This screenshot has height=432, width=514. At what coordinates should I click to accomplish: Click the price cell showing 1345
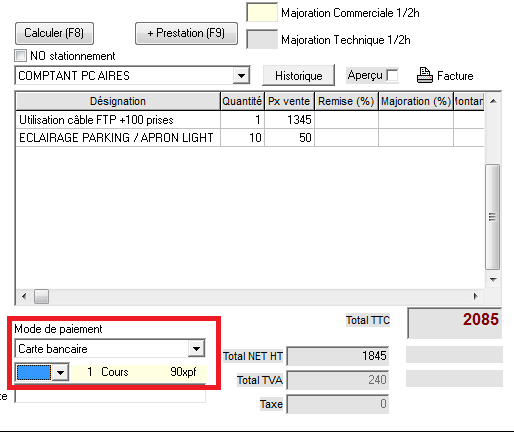coord(289,120)
